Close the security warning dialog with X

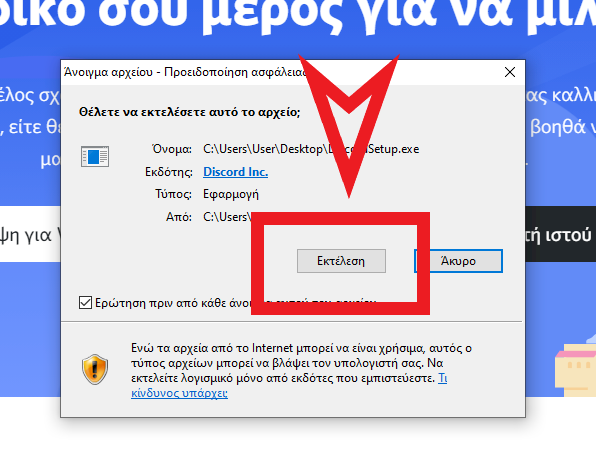pyautogui.click(x=510, y=72)
